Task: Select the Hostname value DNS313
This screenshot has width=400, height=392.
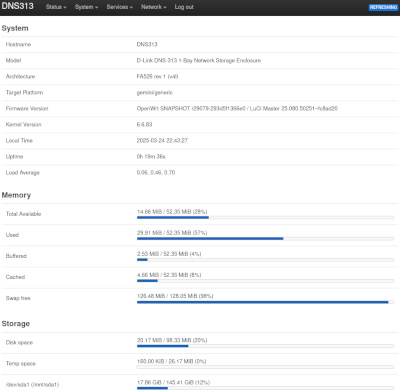Action: [147, 44]
